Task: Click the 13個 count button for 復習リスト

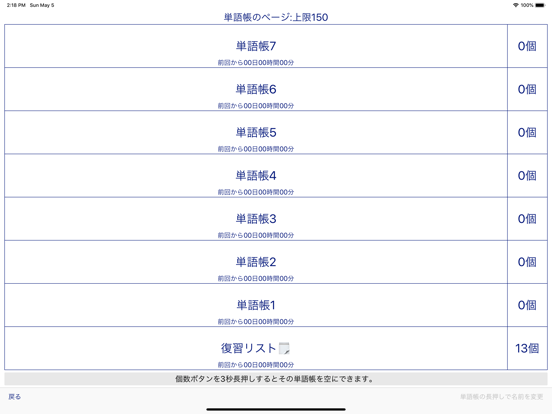Action: tap(527, 348)
